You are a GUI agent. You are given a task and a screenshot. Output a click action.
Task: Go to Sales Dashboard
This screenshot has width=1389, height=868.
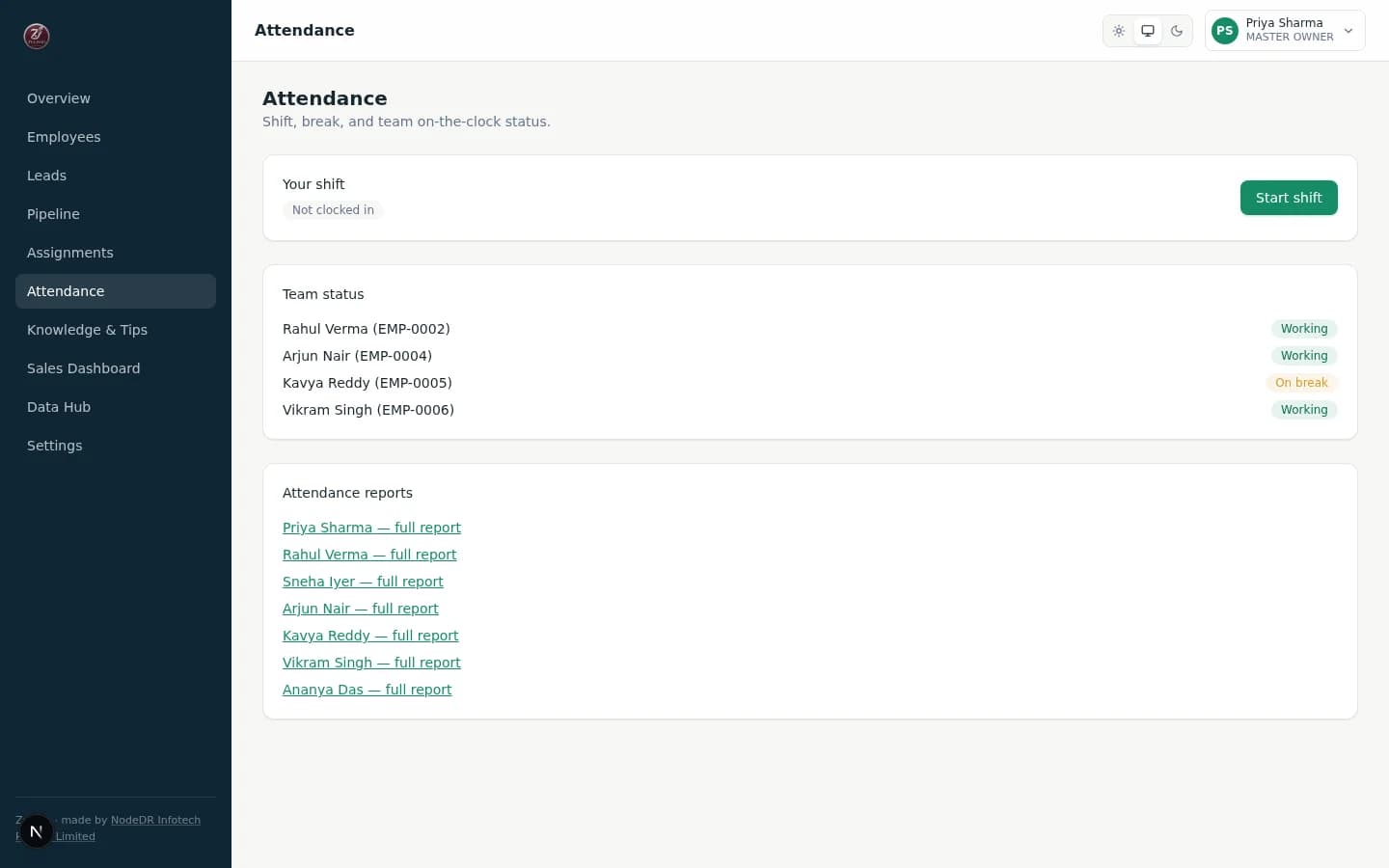[x=116, y=368]
